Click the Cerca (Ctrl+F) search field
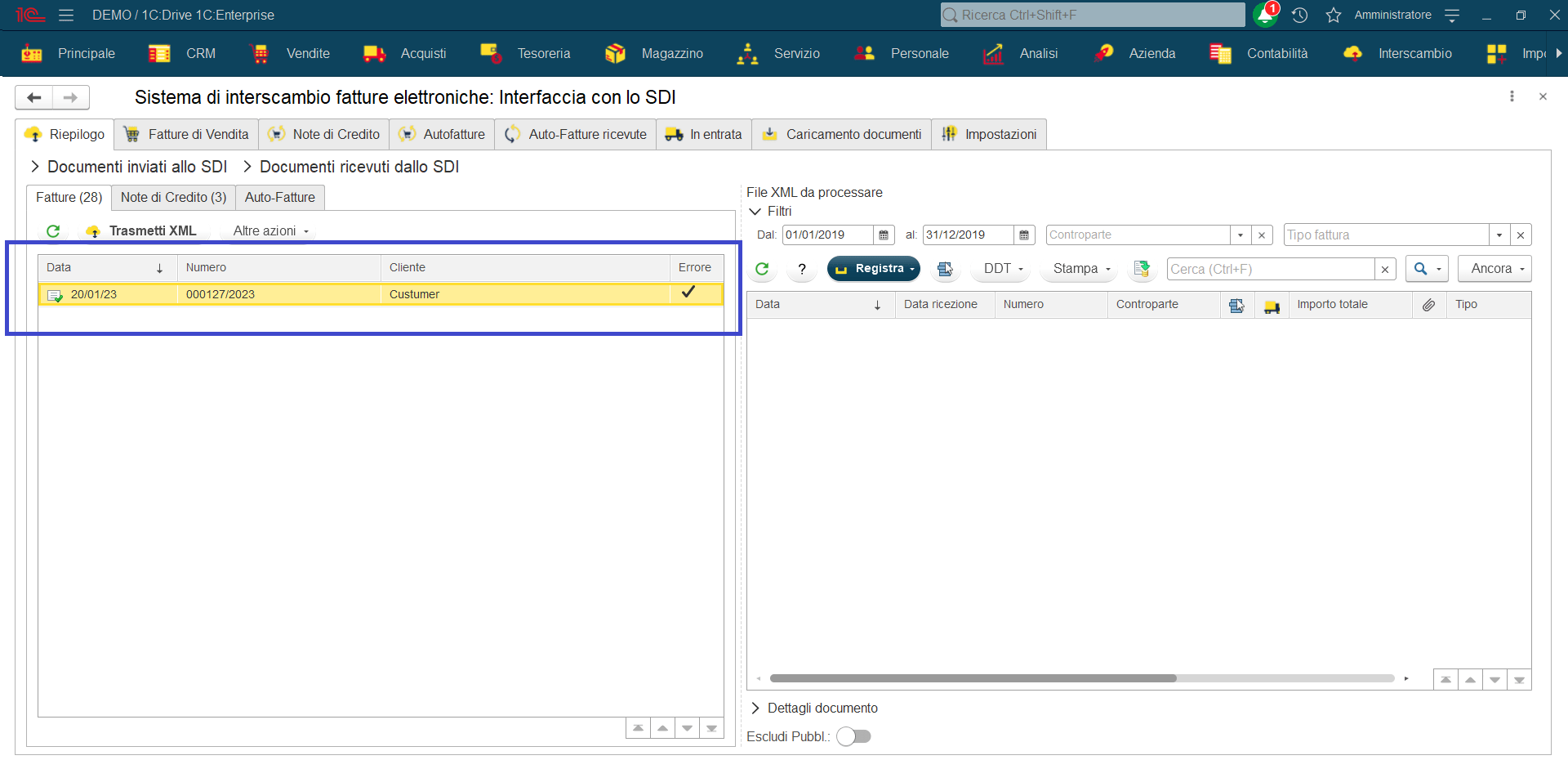The width and height of the screenshot is (1568, 760). (x=1271, y=269)
